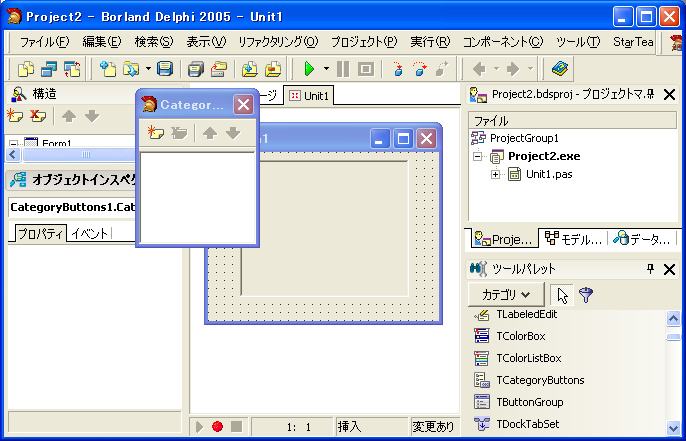Open the 実行(R) menu
The width and height of the screenshot is (686, 441).
(430, 42)
